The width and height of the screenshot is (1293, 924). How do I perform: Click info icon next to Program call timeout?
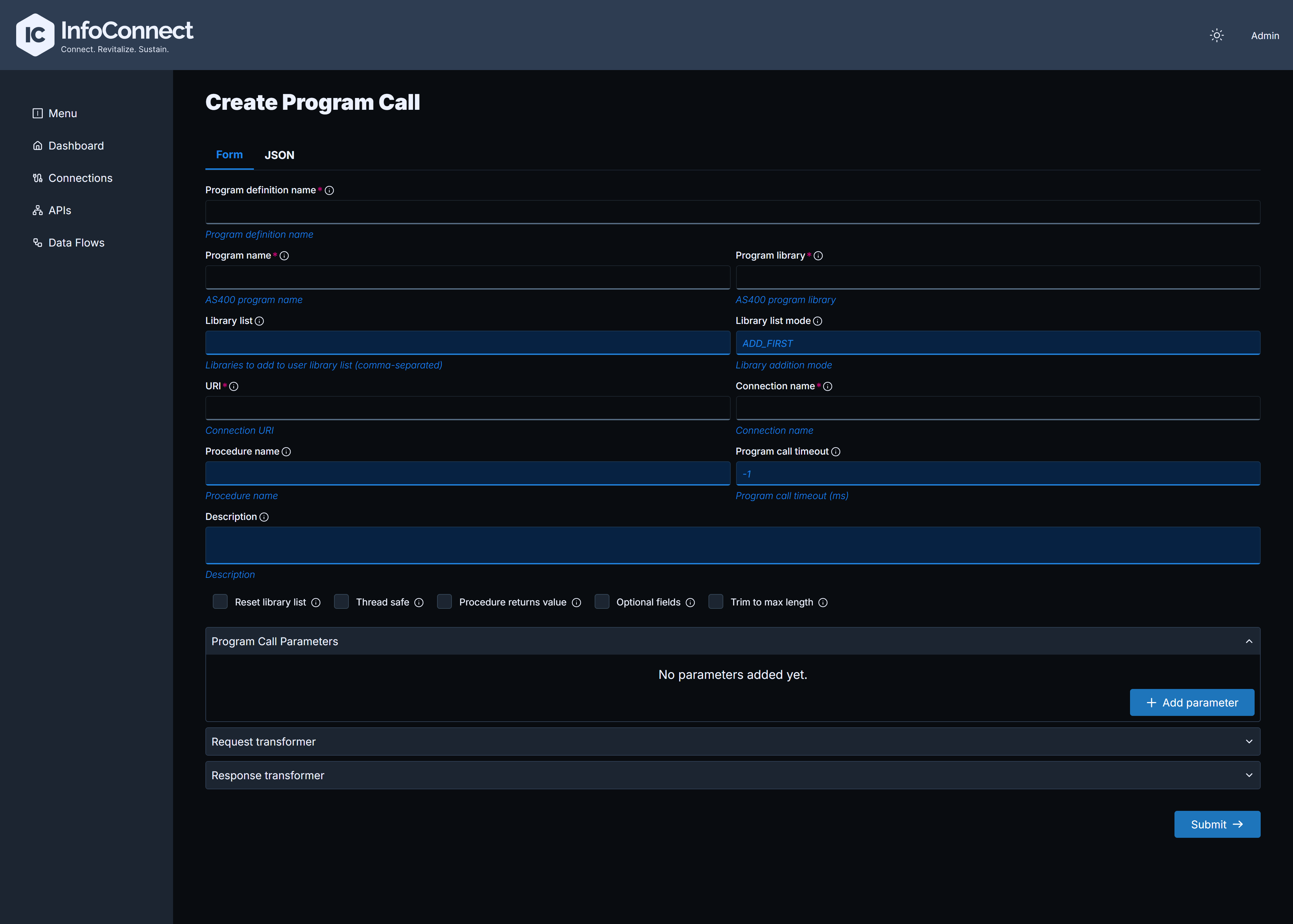click(836, 452)
